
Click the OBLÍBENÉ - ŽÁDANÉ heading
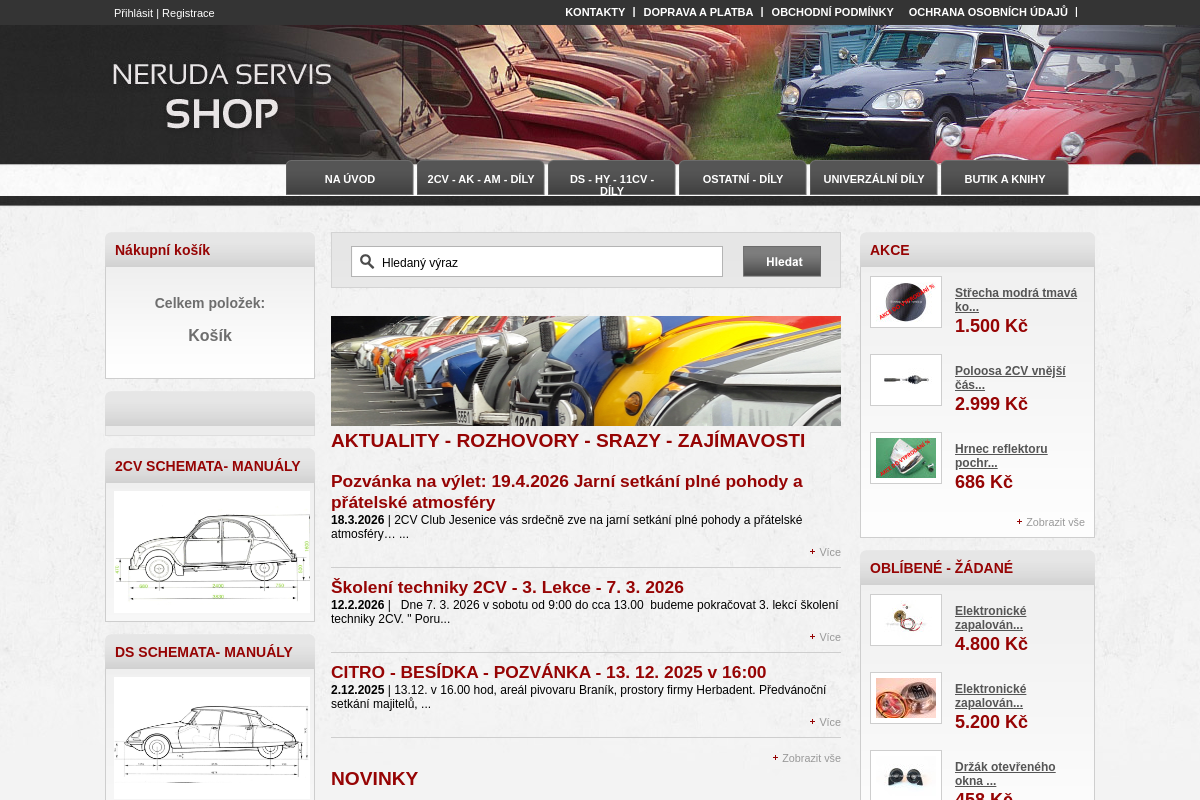(x=941, y=568)
